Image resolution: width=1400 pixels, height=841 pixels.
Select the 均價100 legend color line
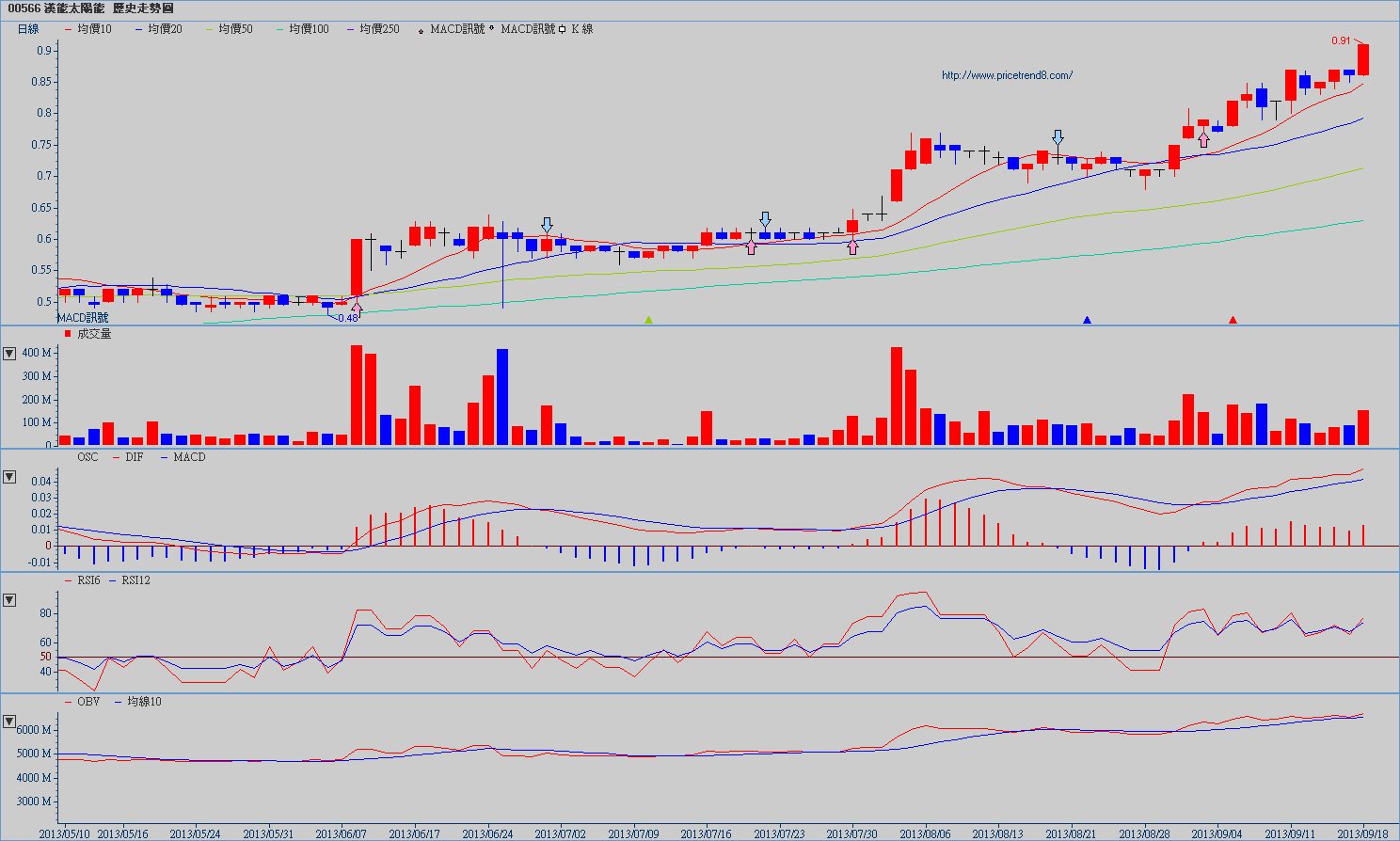280,29
